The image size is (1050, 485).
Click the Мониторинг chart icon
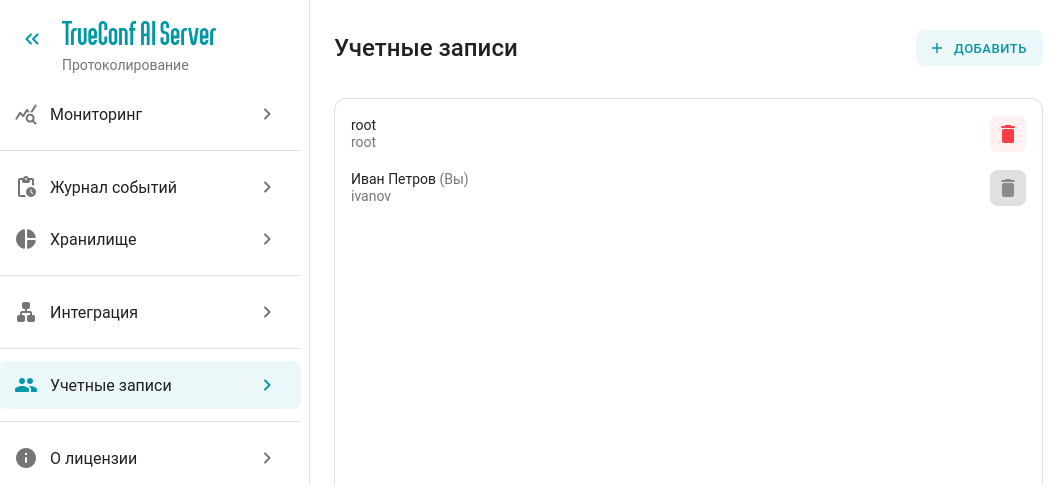[x=26, y=115]
